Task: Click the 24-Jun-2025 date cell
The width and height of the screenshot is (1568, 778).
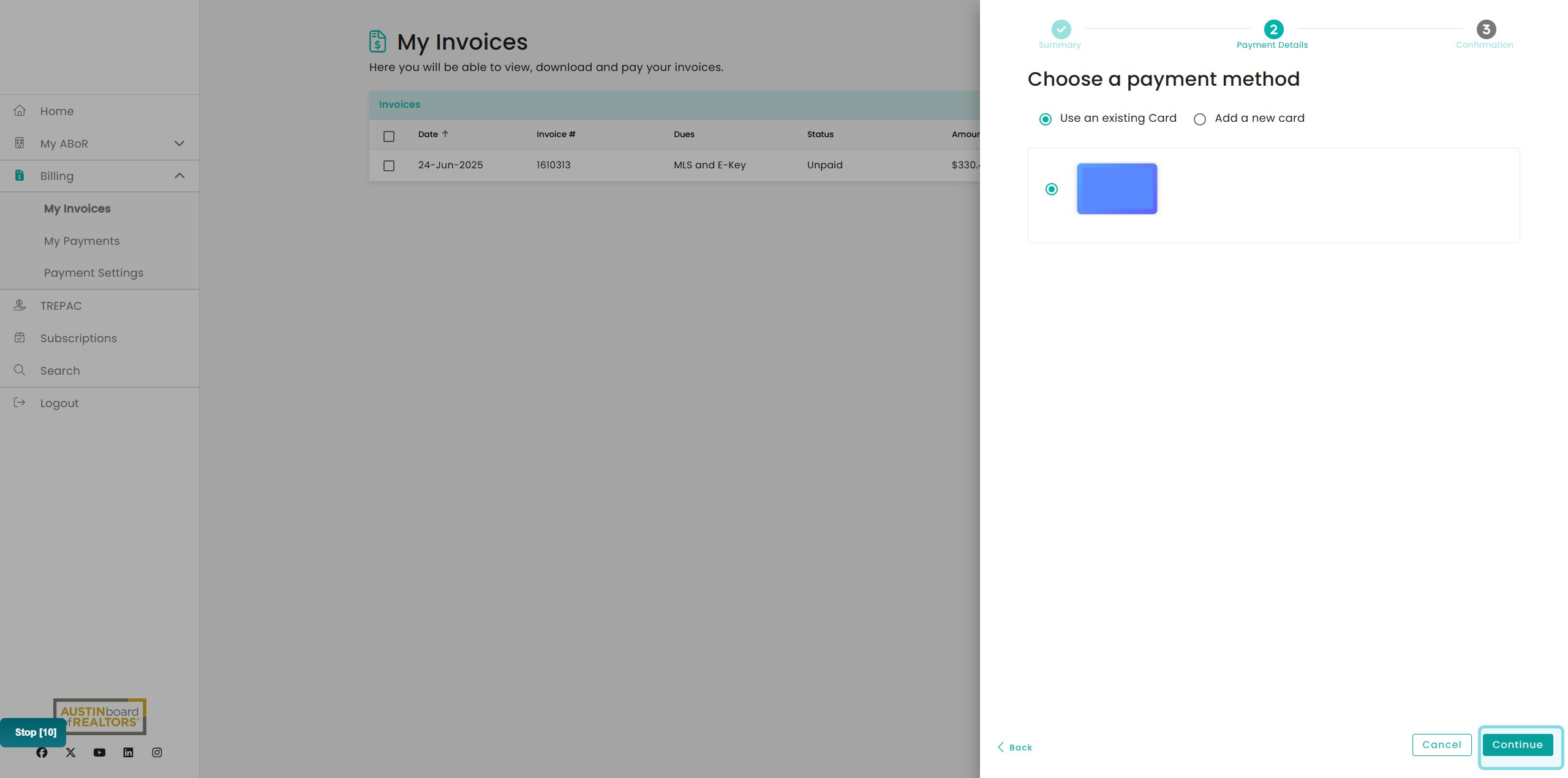Action: click(450, 165)
